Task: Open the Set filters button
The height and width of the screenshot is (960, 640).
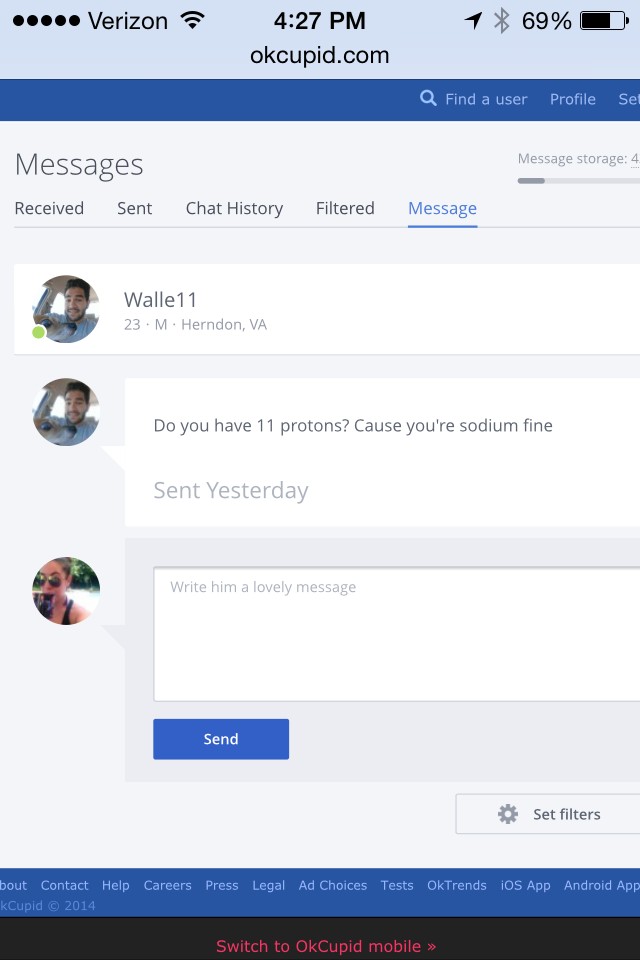Action: 548,814
